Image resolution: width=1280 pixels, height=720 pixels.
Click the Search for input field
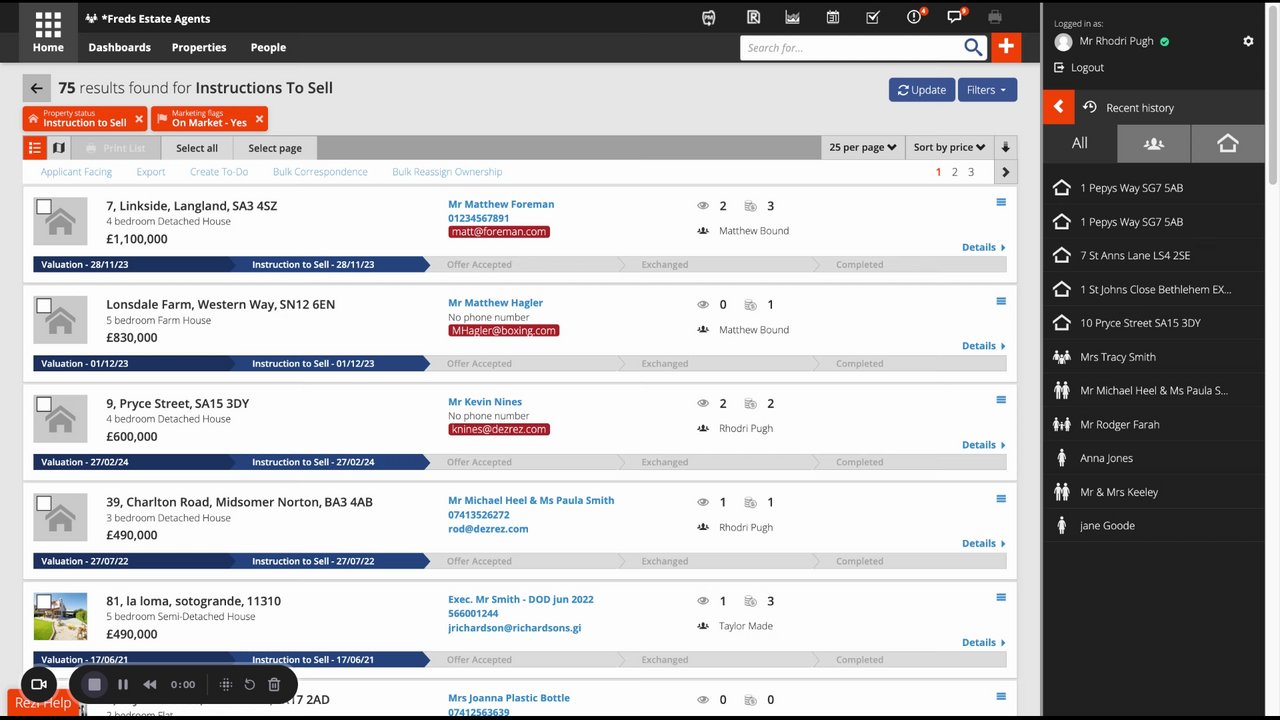(x=852, y=47)
